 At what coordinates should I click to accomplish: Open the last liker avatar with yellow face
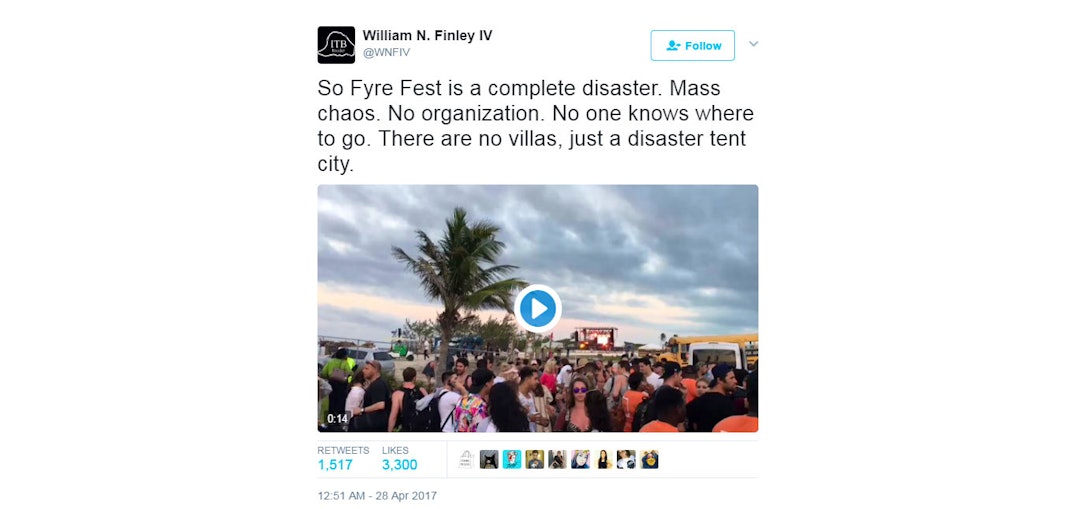tap(649, 460)
